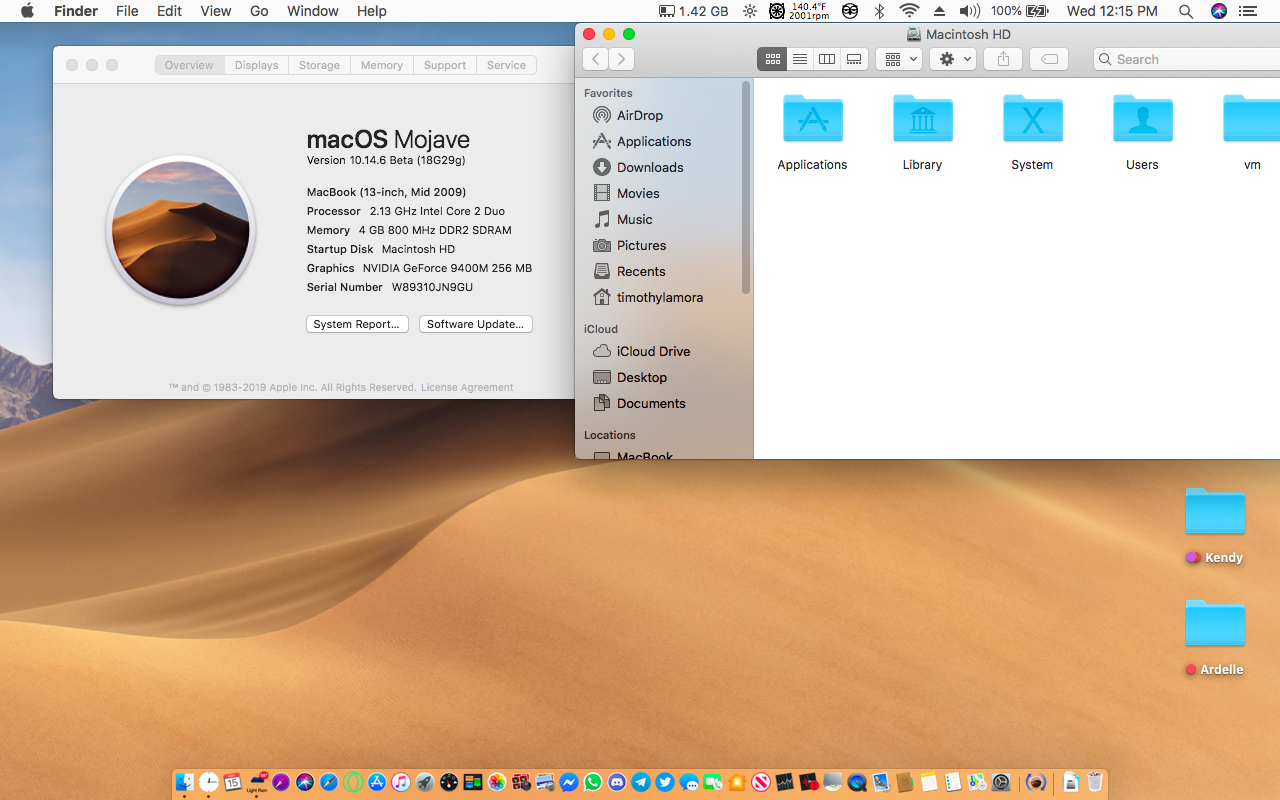
Task: Click the Finder sidebar scrollbar
Action: tap(746, 188)
